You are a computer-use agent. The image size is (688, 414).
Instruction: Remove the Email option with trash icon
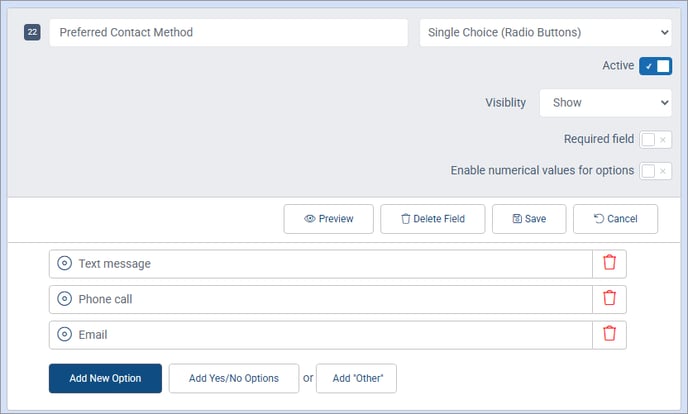[x=609, y=334]
